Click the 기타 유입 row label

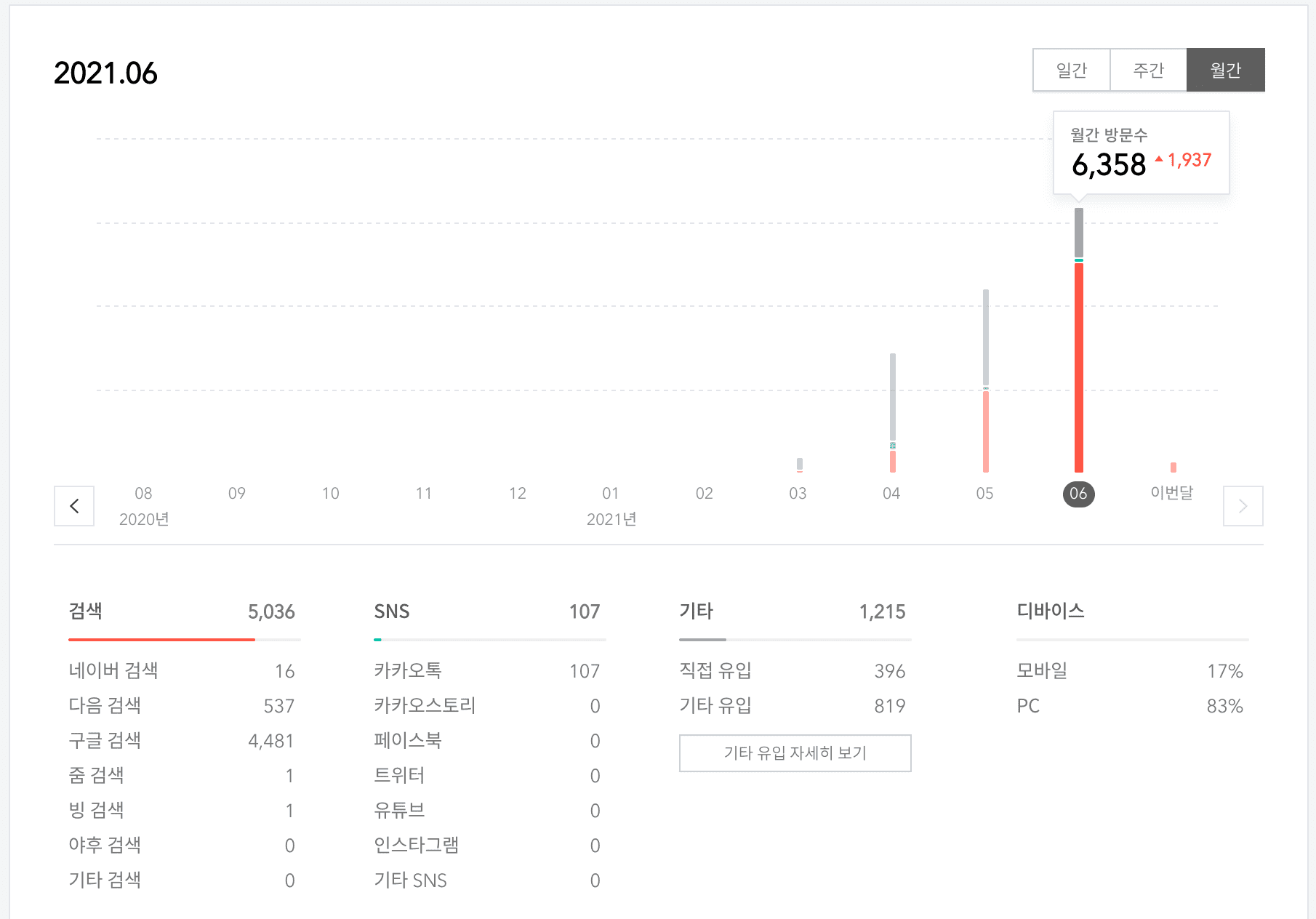coord(715,705)
